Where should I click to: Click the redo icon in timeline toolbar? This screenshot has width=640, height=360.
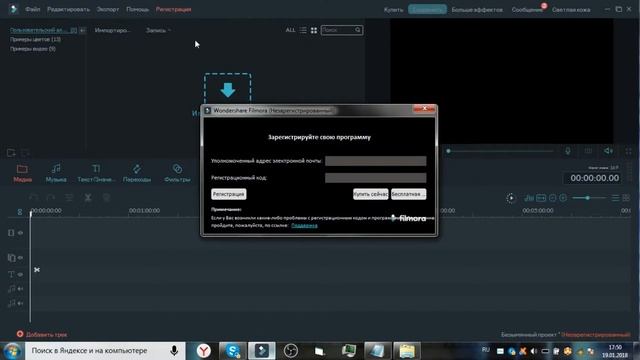[51, 198]
